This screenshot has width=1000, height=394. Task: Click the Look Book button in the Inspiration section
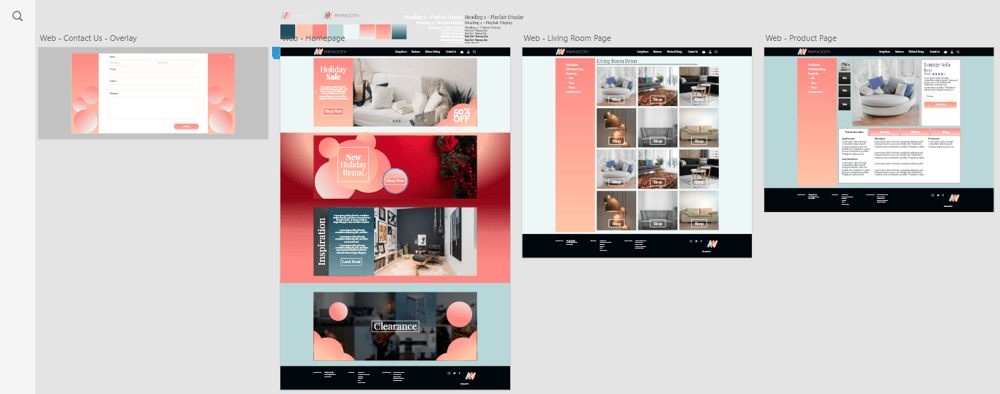click(x=351, y=261)
